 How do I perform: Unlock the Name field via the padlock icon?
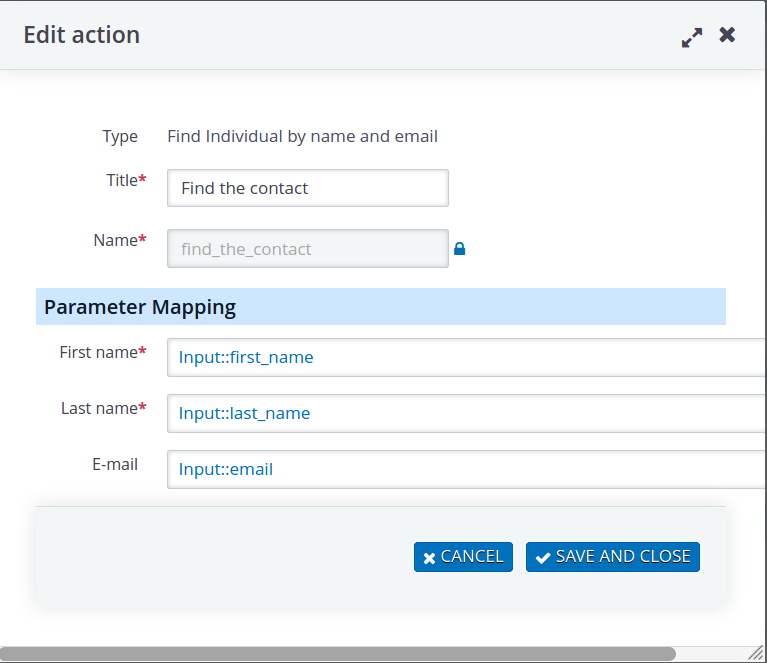pyautogui.click(x=459, y=249)
